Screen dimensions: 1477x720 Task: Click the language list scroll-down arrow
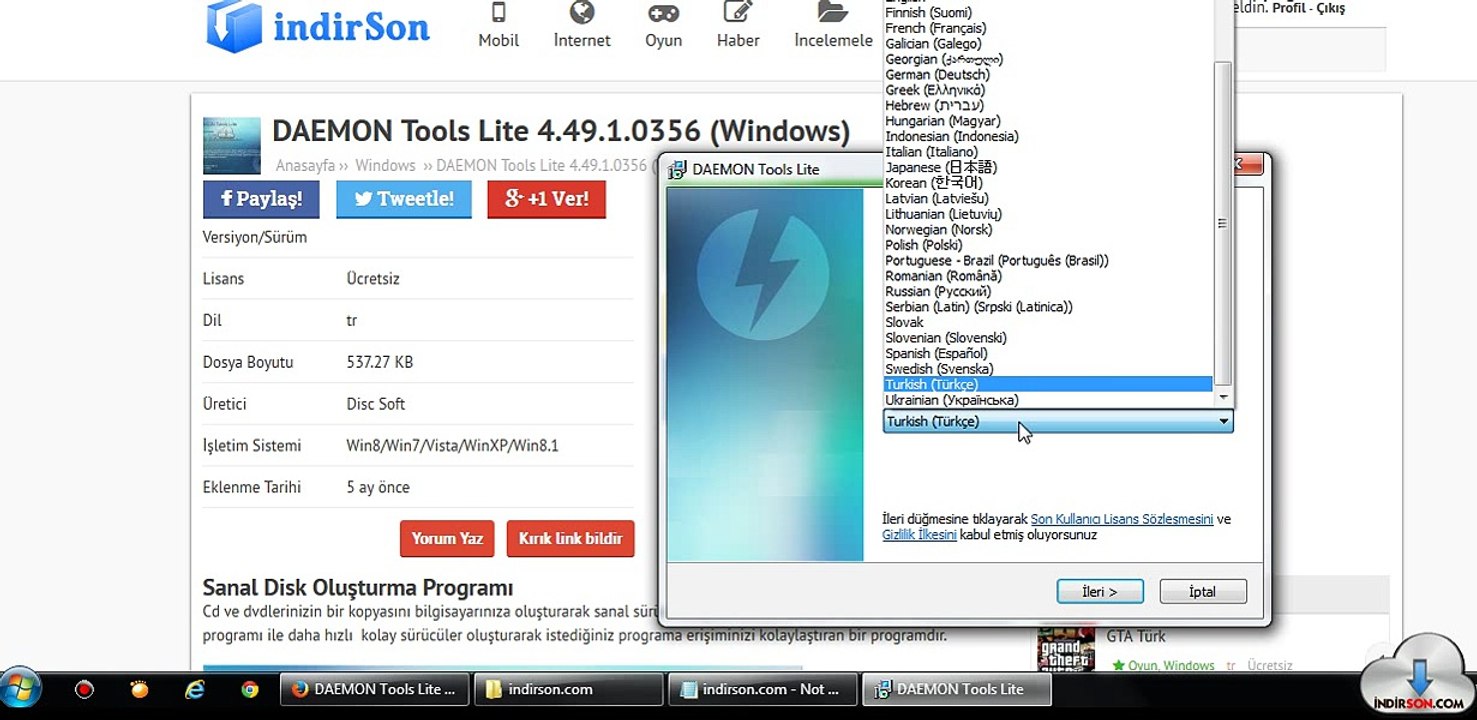tap(1222, 398)
